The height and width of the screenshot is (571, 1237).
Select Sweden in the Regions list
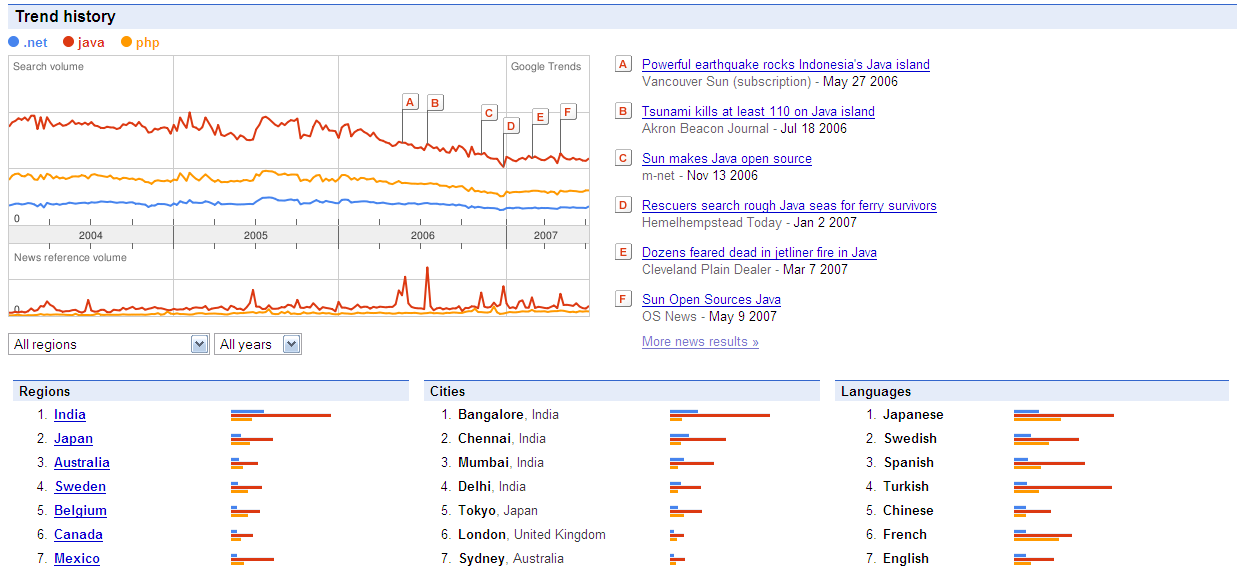click(80, 486)
